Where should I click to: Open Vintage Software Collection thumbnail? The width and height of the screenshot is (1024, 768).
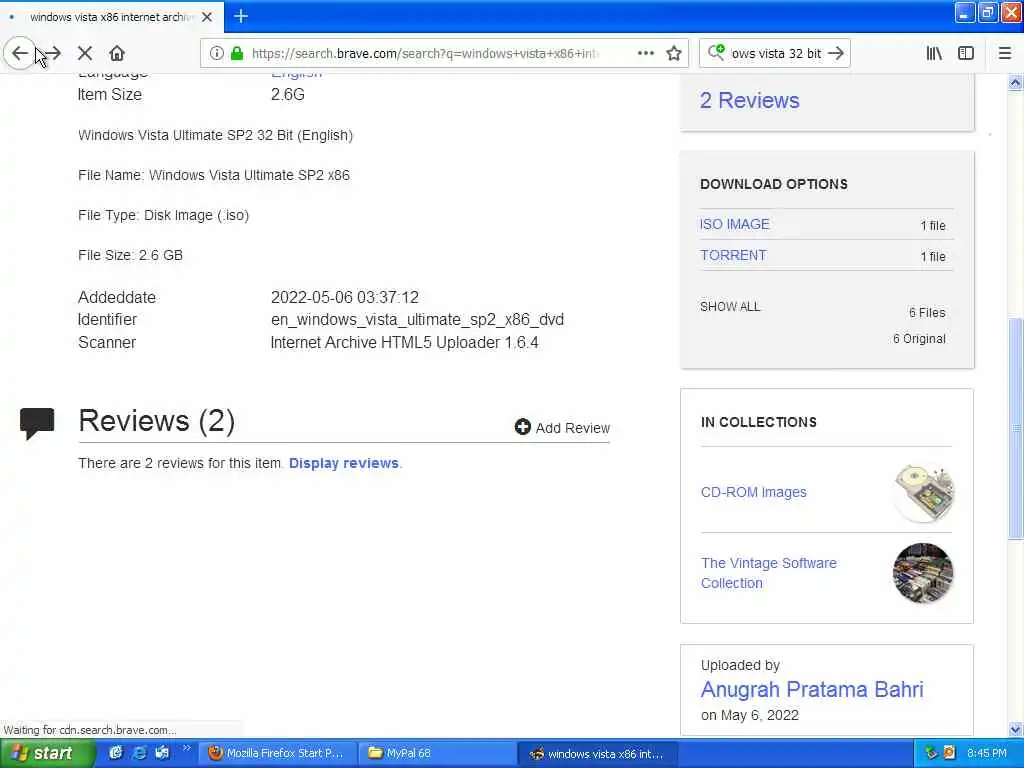(x=923, y=573)
